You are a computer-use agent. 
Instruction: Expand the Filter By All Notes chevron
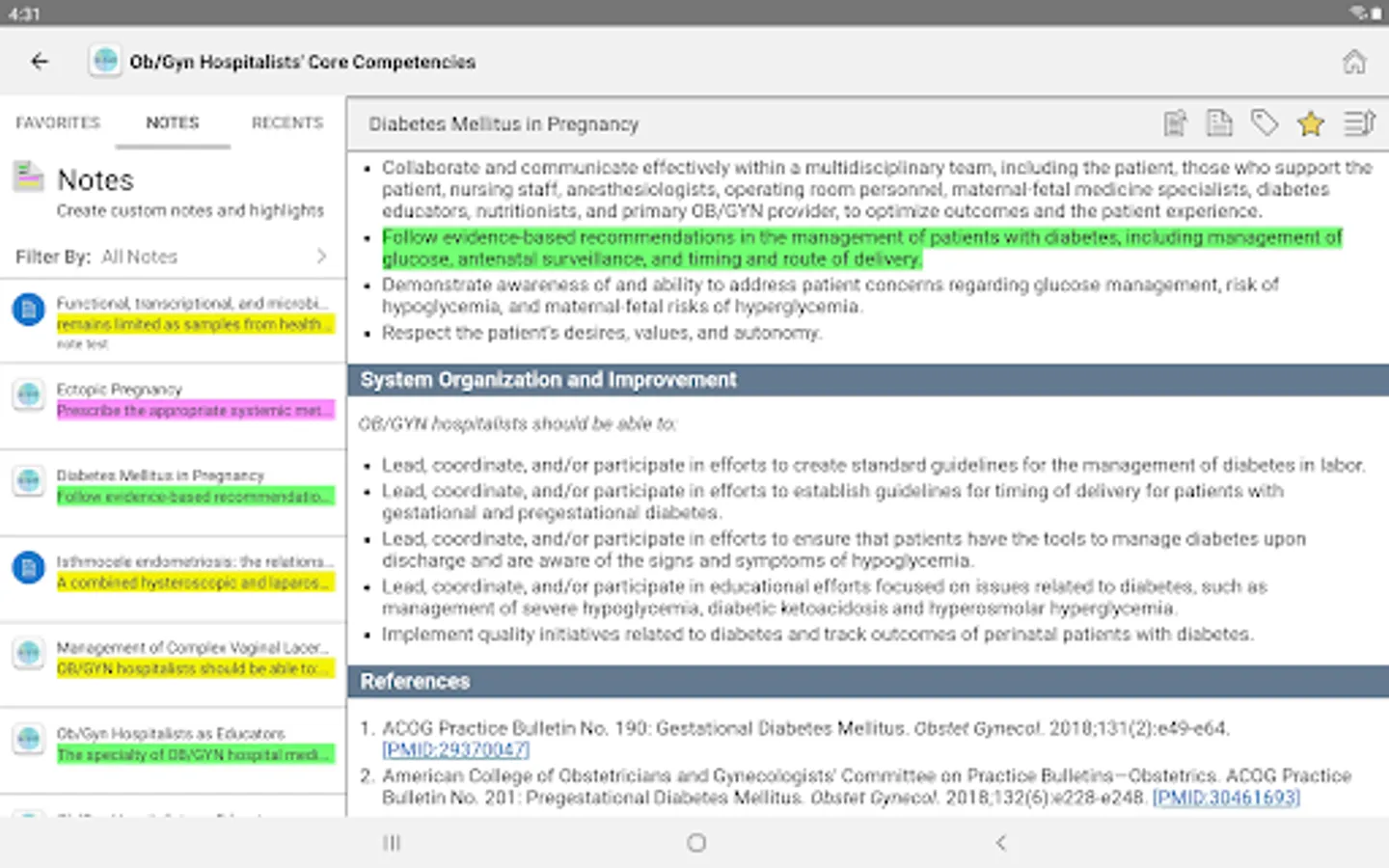(x=321, y=257)
